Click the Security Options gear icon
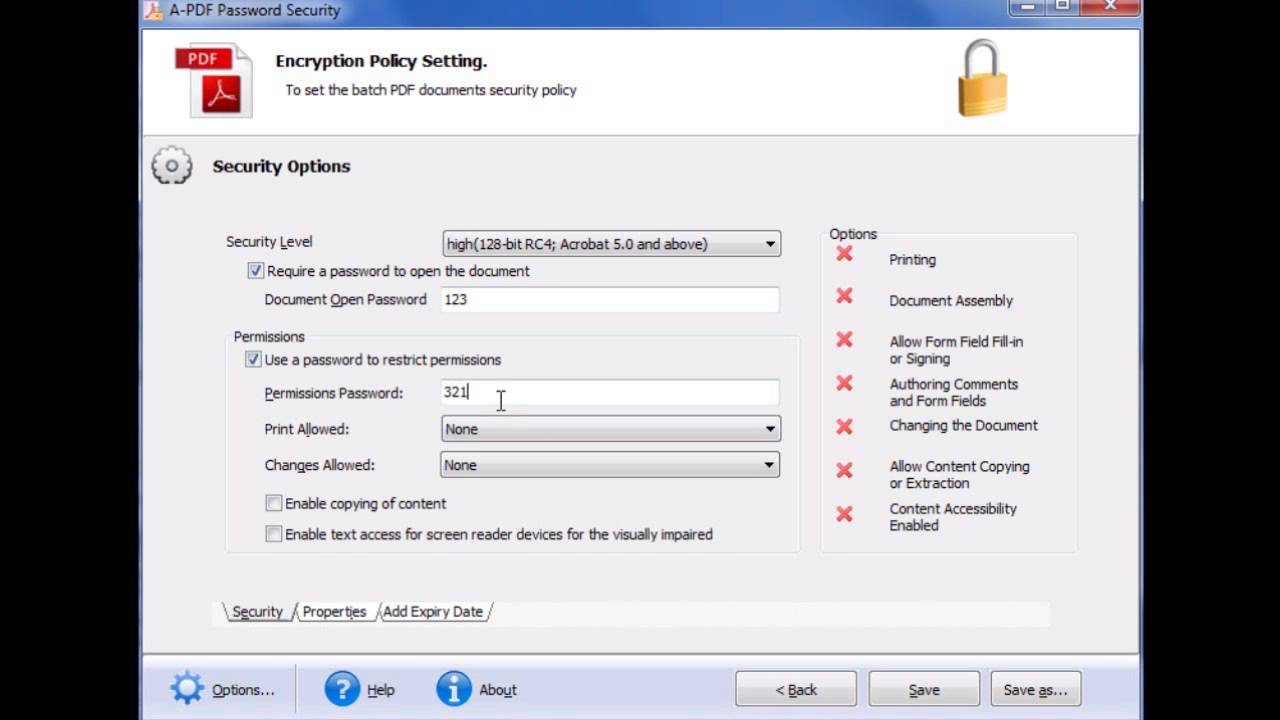1280x720 pixels. click(x=172, y=166)
